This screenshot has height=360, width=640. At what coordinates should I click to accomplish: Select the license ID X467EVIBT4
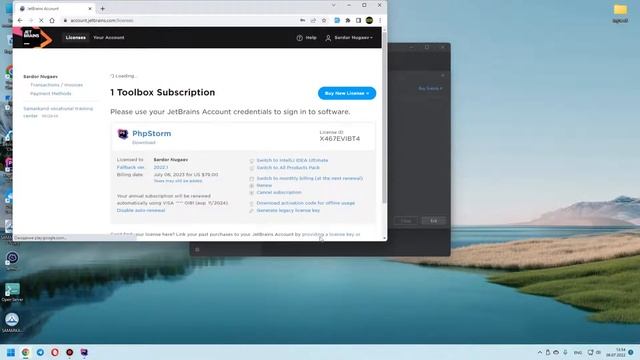point(340,139)
